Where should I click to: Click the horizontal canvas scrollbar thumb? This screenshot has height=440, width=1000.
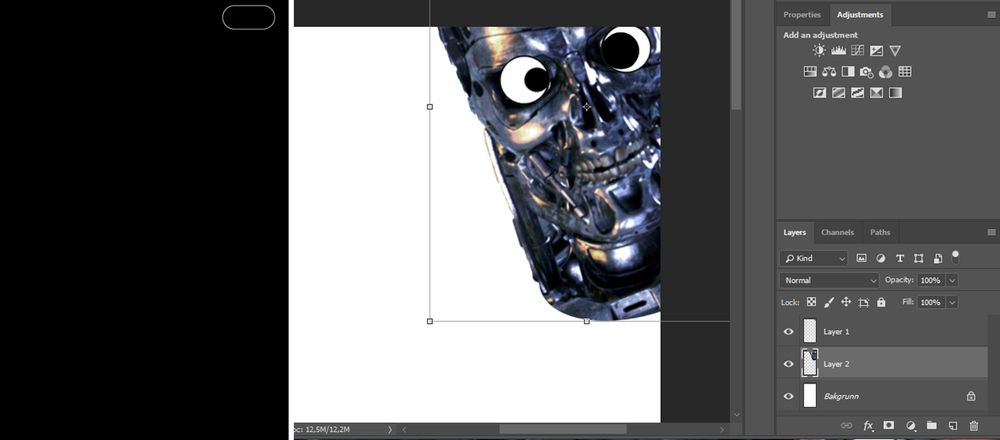point(562,430)
